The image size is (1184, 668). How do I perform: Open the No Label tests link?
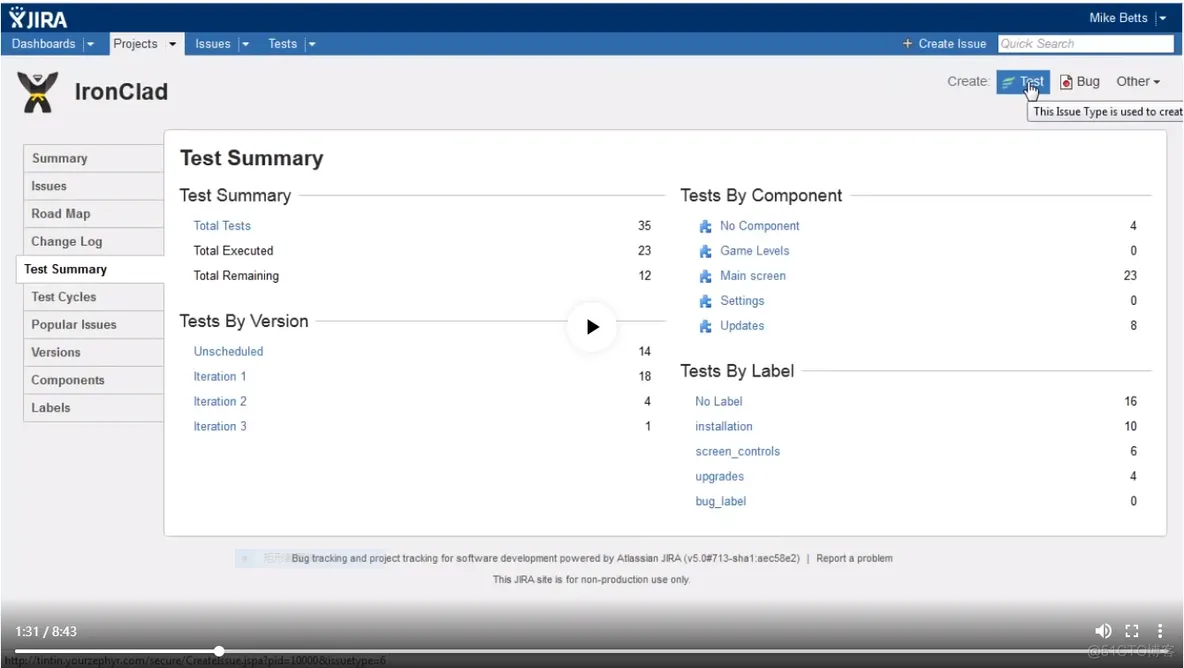[719, 402]
